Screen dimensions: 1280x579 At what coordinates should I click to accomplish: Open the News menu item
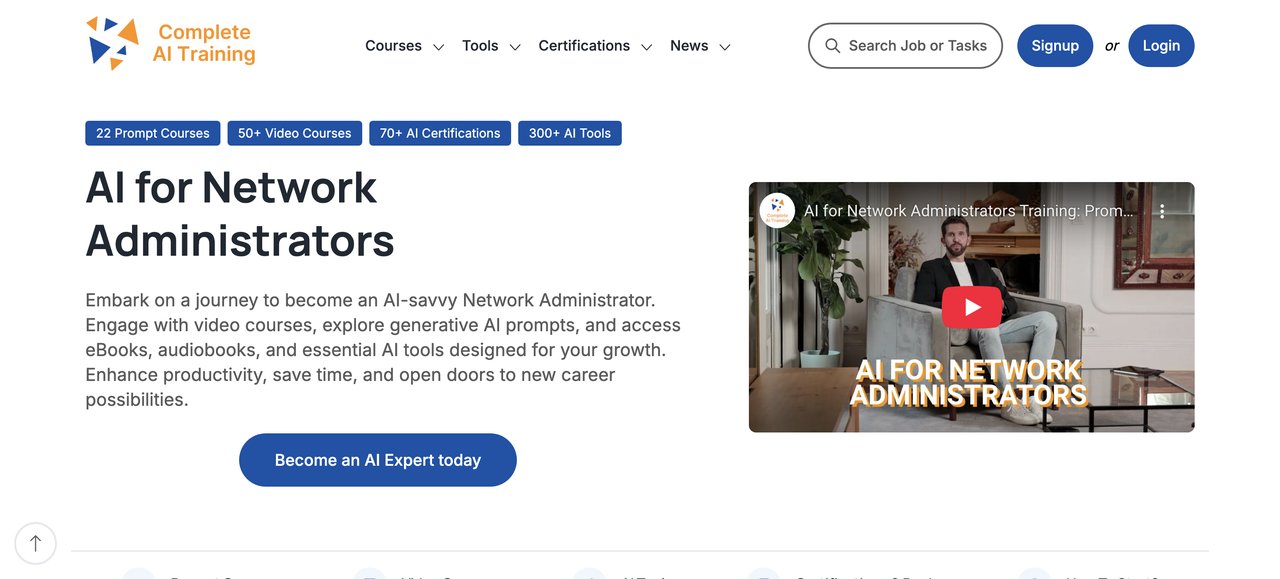689,46
